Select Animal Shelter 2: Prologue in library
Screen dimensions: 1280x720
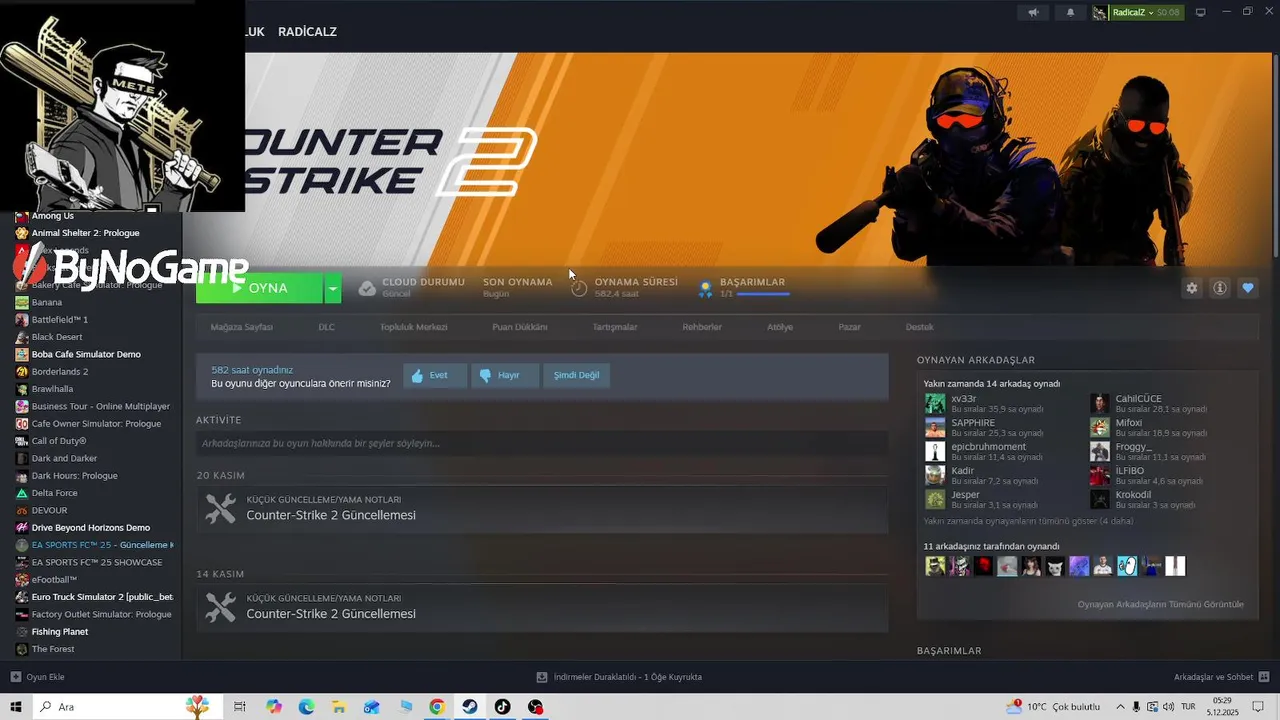85,233
